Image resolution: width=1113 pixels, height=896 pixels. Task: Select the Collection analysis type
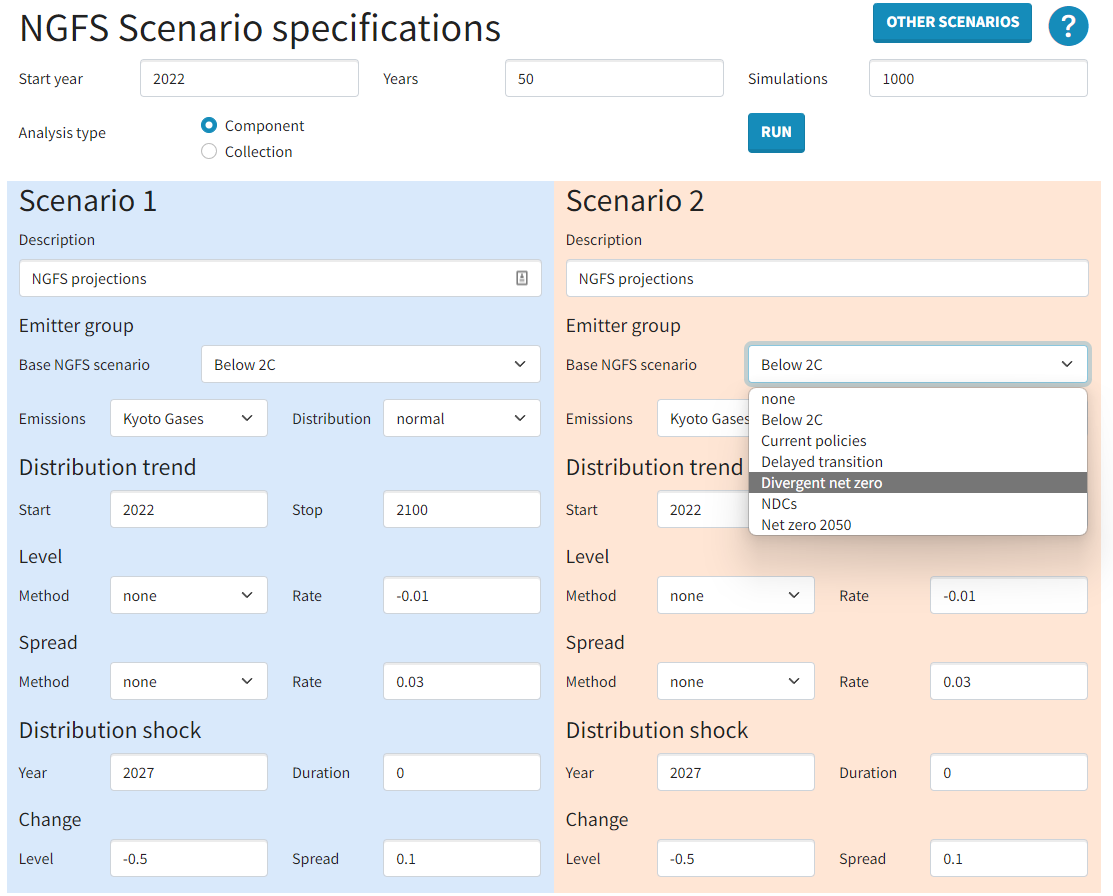point(208,151)
